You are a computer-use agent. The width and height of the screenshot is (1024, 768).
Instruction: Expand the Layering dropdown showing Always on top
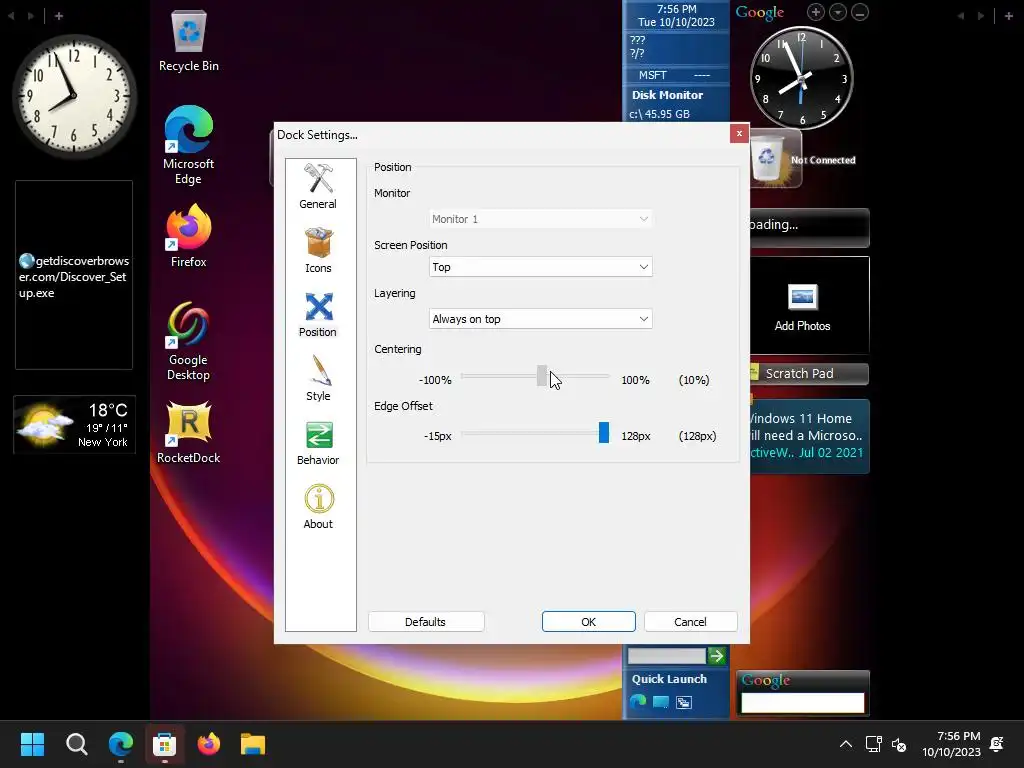coord(540,319)
